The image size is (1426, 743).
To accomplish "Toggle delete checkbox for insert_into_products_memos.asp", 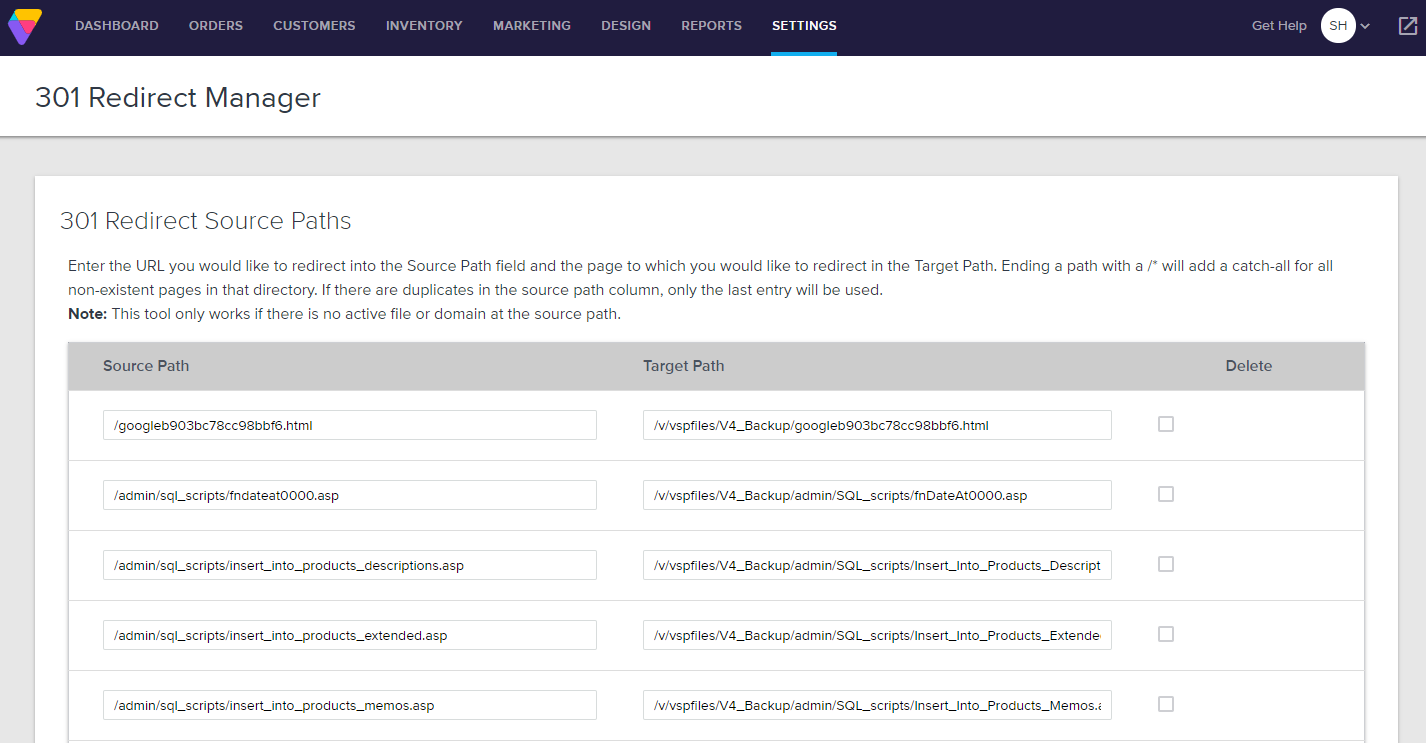I will coord(1165,704).
